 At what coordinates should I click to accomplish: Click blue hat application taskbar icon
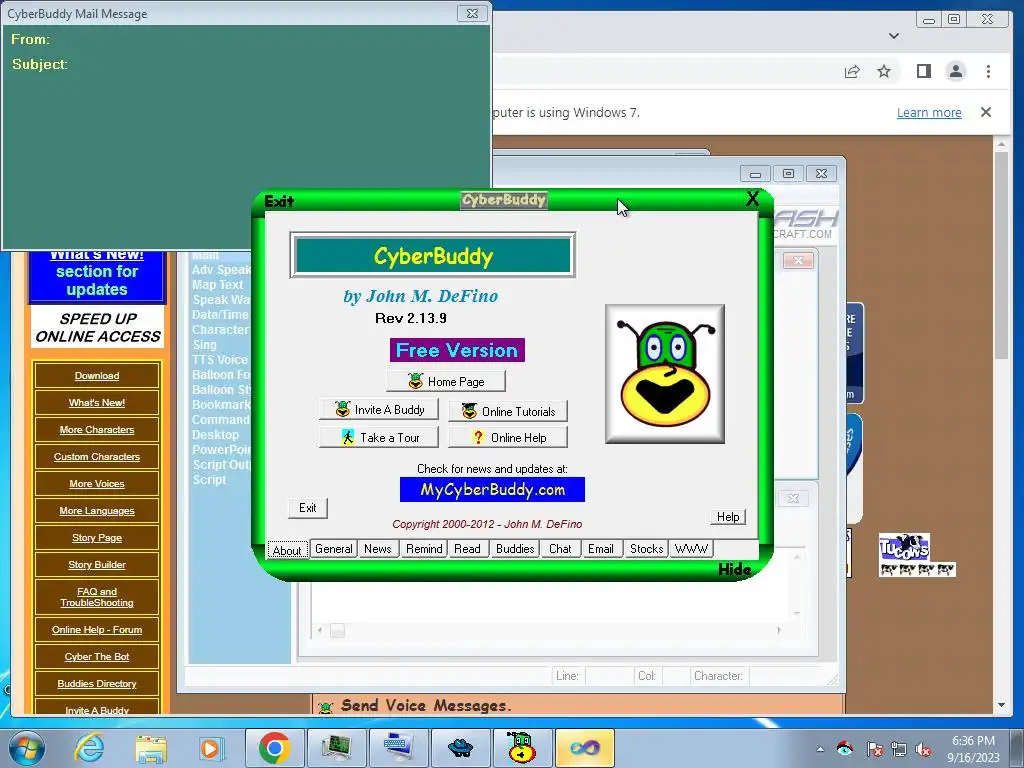(x=460, y=748)
